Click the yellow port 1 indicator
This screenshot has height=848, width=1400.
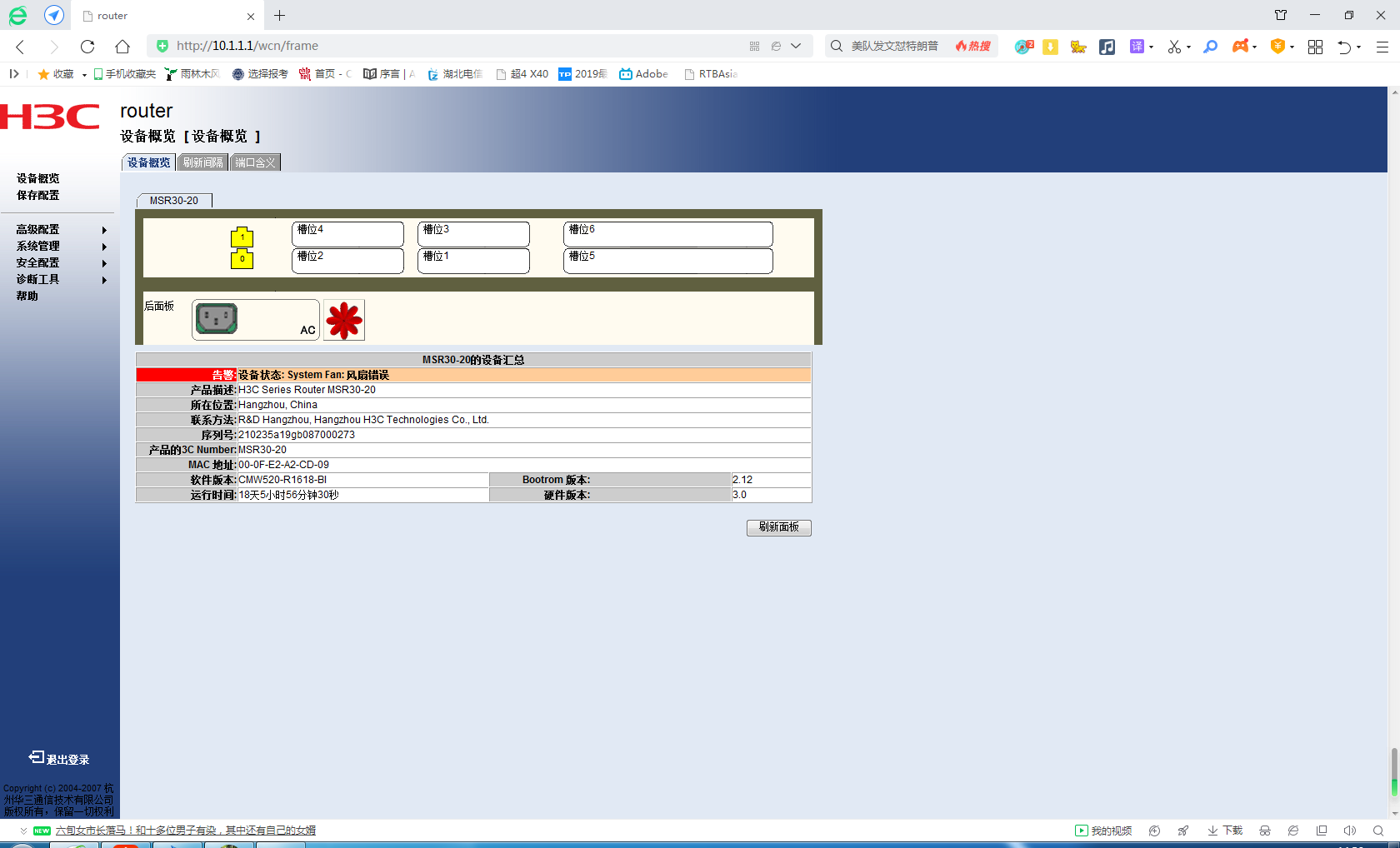[x=242, y=237]
